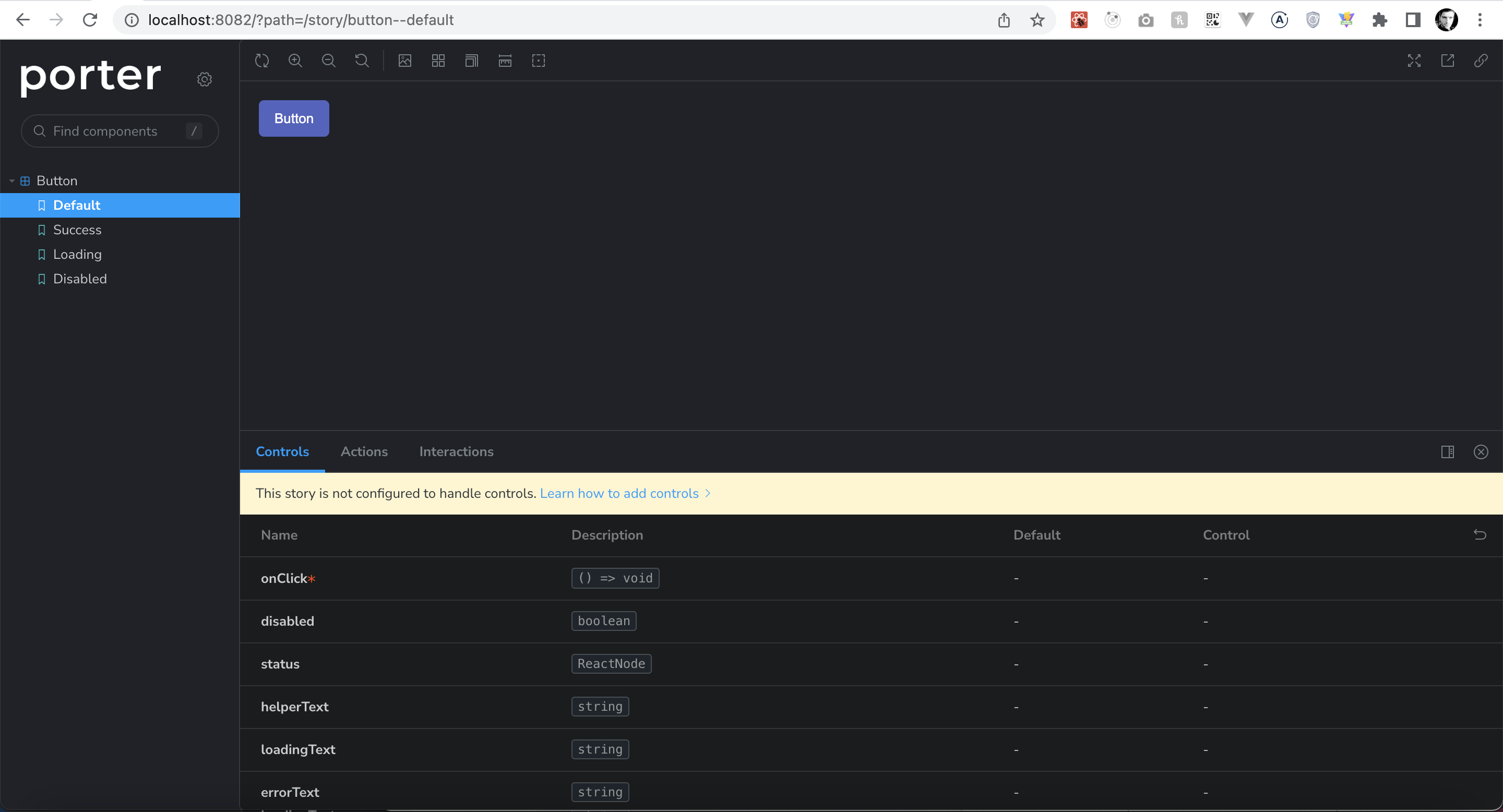This screenshot has height=812, width=1503.
Task: Enable the measure tool
Action: (x=505, y=61)
